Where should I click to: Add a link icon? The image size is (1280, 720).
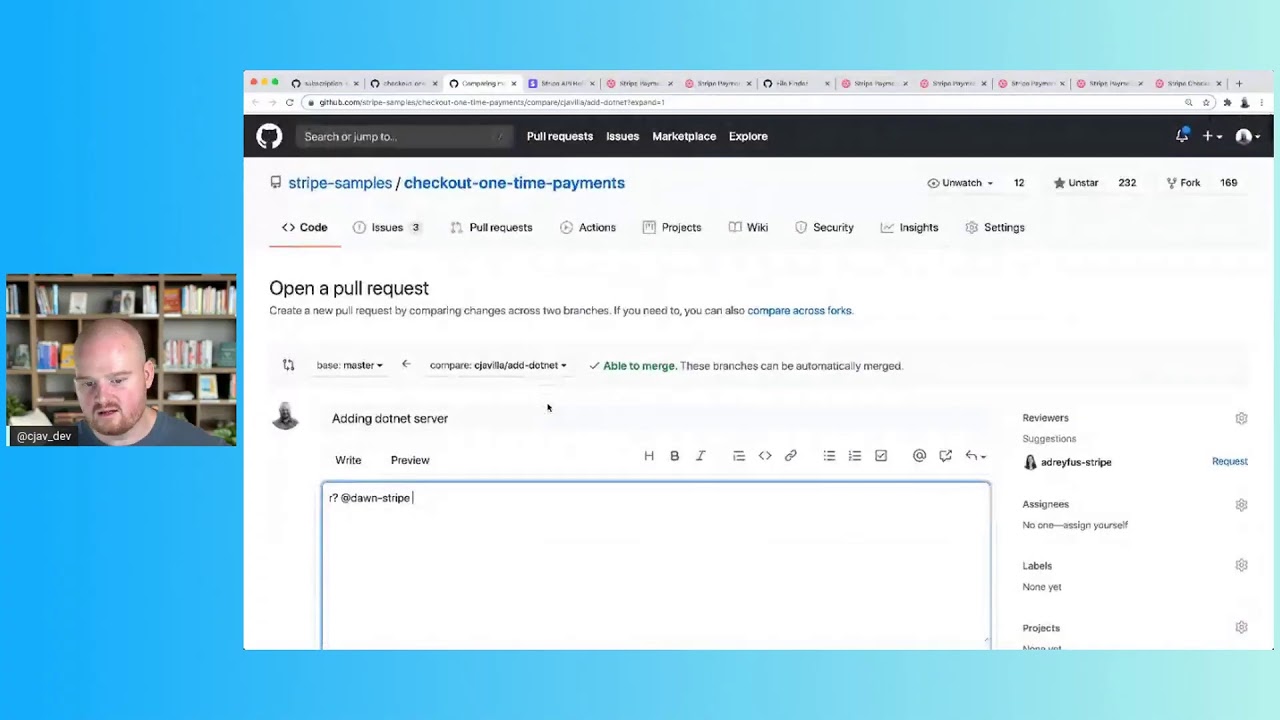coord(791,456)
